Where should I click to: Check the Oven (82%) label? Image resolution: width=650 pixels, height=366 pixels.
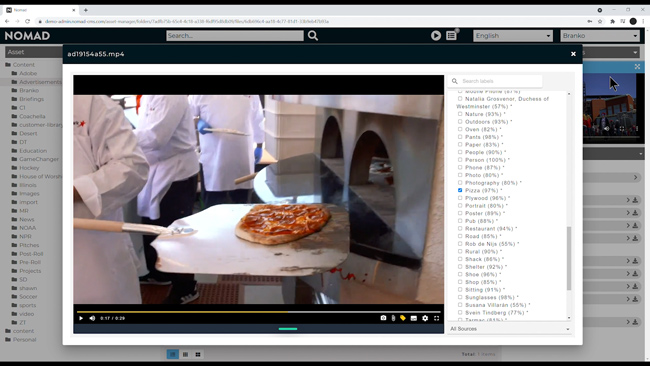[x=460, y=129]
